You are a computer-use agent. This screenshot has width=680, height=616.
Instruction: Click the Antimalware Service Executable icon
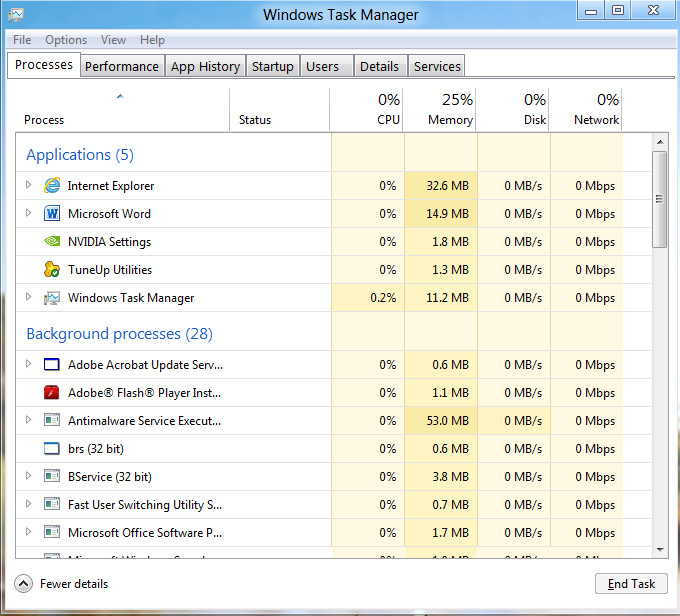(x=52, y=420)
